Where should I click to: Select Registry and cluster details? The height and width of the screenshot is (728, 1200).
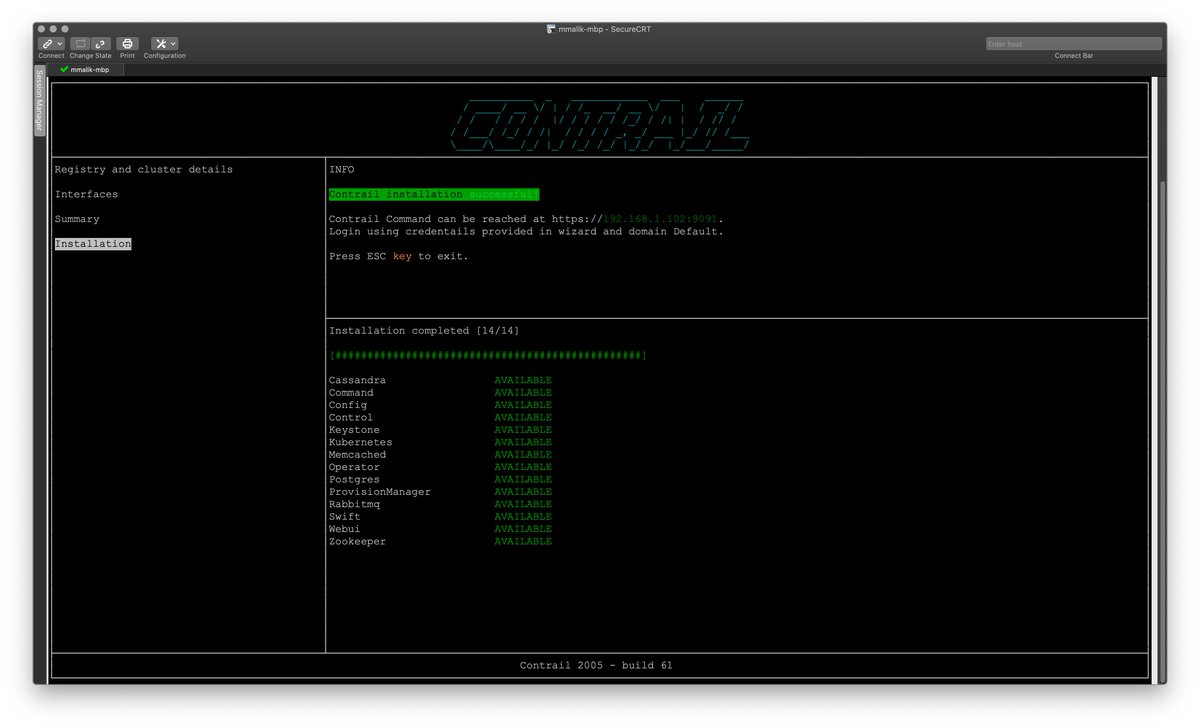tap(144, 170)
